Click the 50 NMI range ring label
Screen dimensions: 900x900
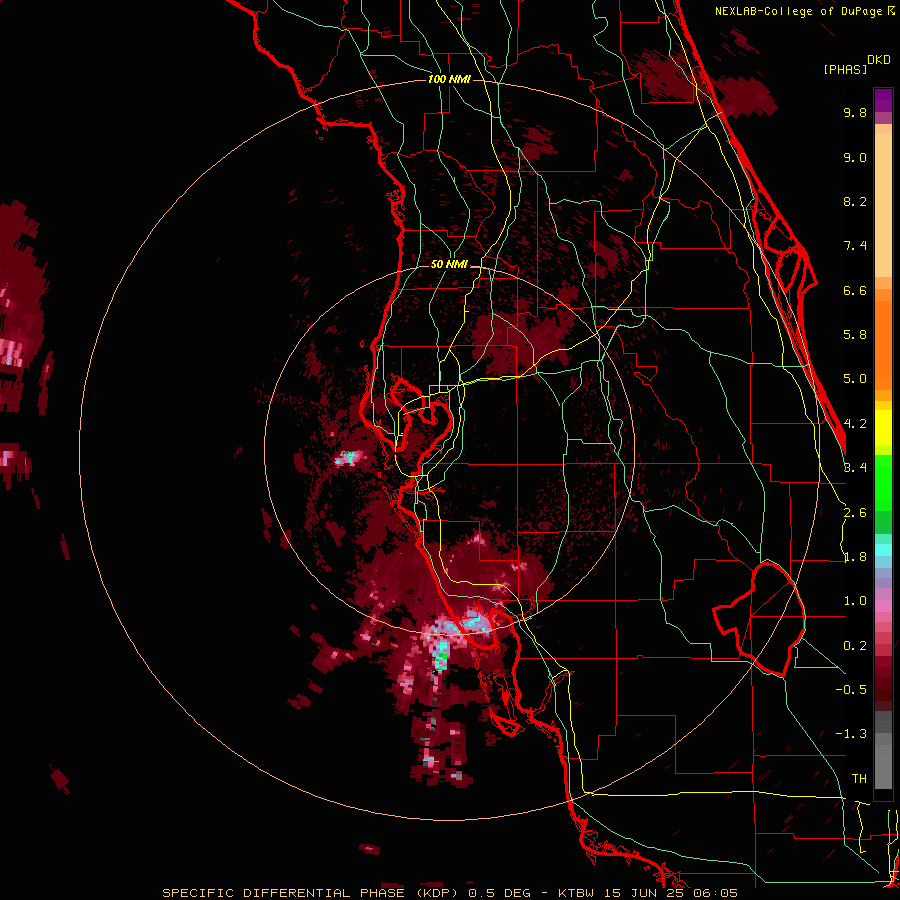pyautogui.click(x=449, y=264)
